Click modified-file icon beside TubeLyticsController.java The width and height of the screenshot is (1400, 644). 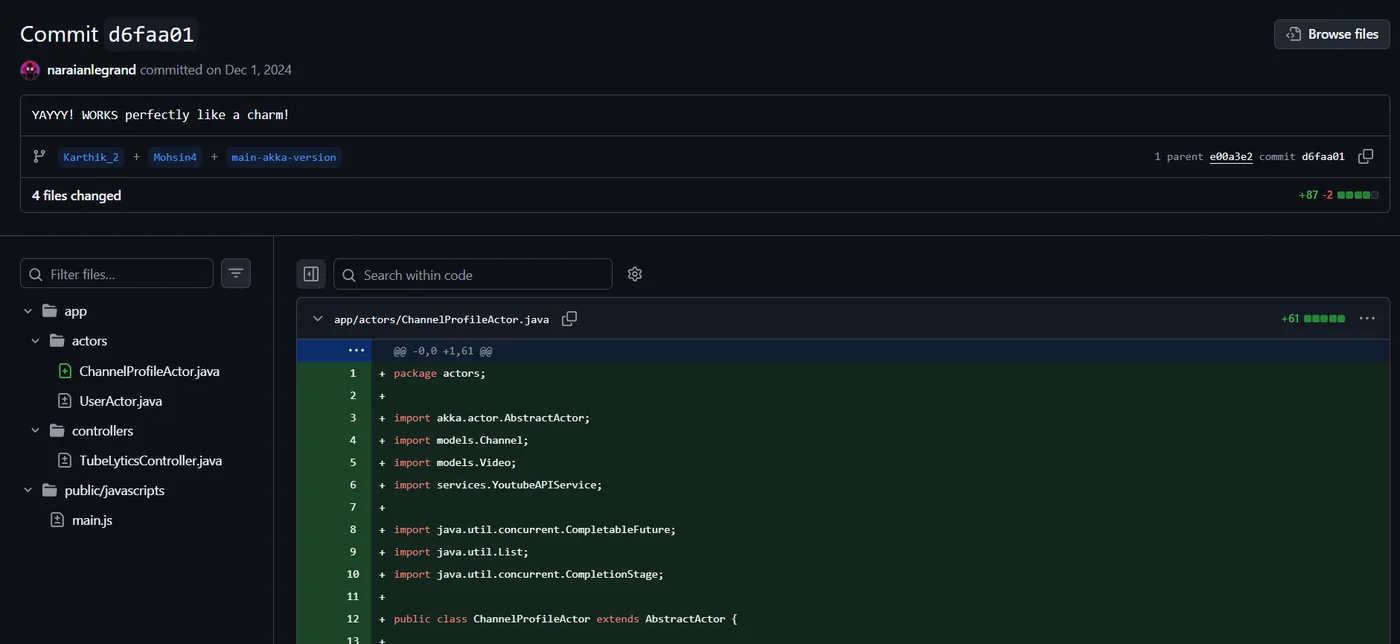[x=66, y=461]
